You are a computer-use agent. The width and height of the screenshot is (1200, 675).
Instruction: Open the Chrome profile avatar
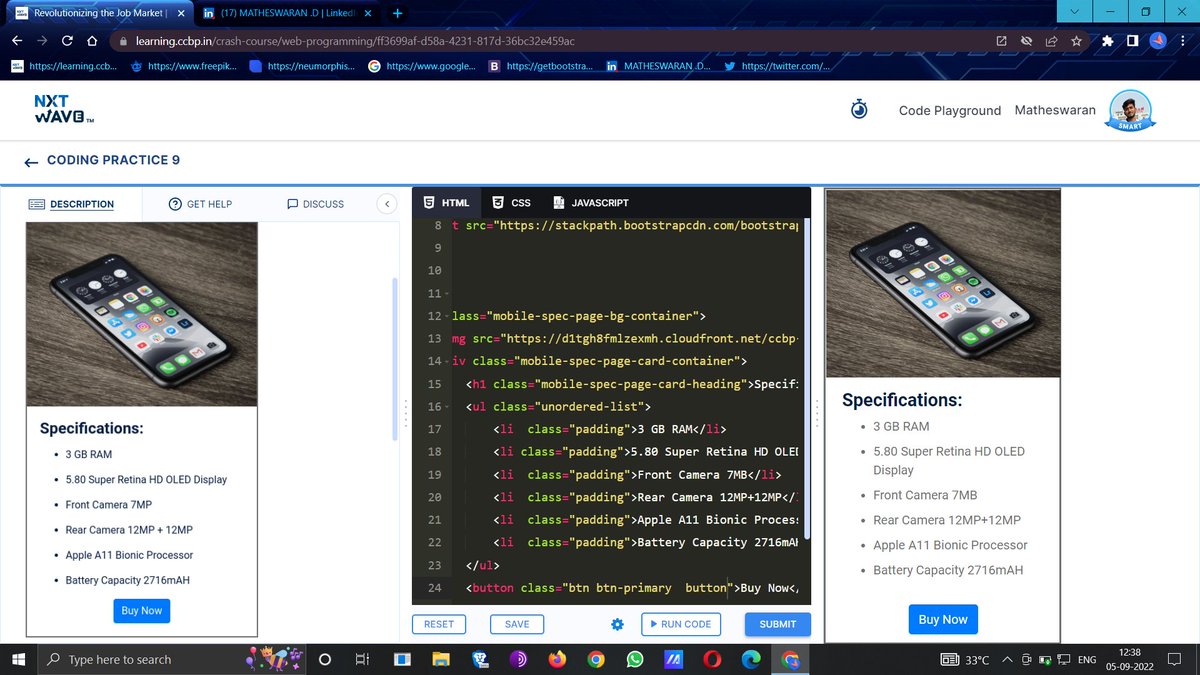coord(1157,42)
